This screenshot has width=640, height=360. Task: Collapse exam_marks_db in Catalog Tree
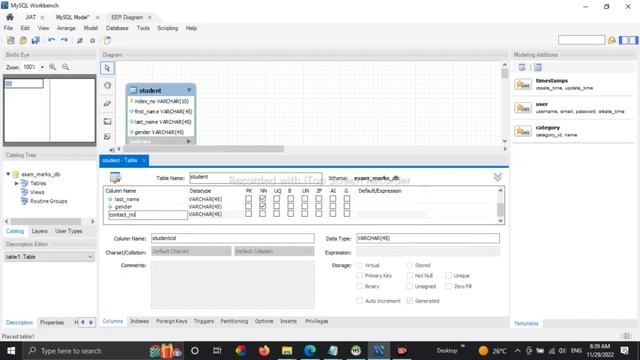[8, 174]
